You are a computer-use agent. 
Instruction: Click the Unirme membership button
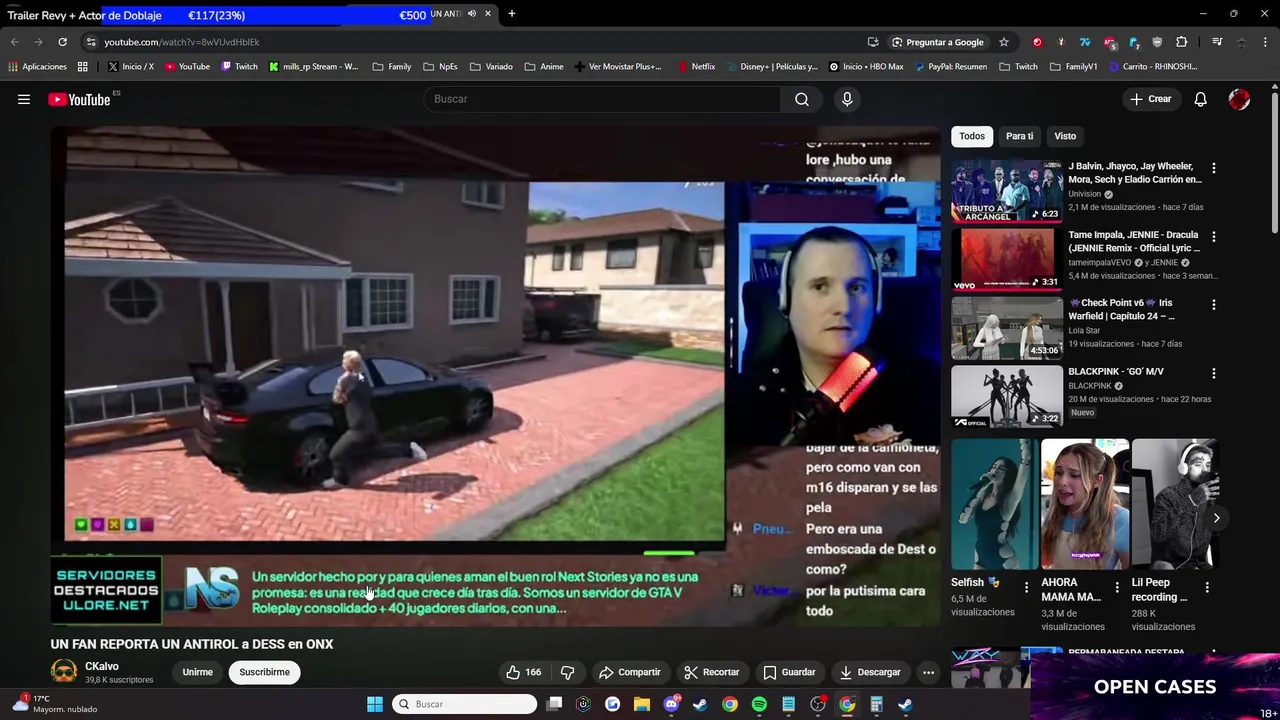(x=197, y=672)
